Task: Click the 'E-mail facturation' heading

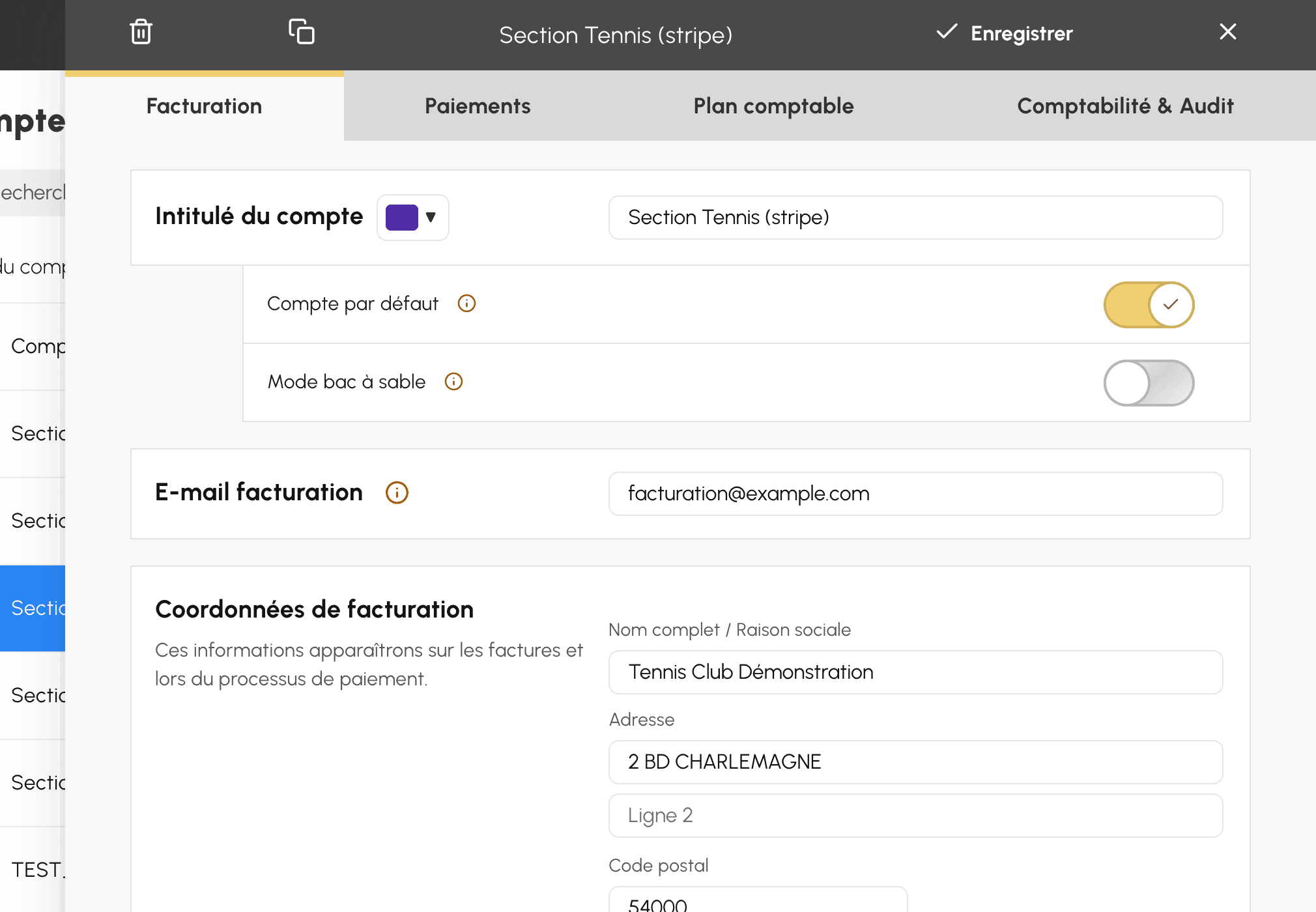Action: (x=259, y=492)
